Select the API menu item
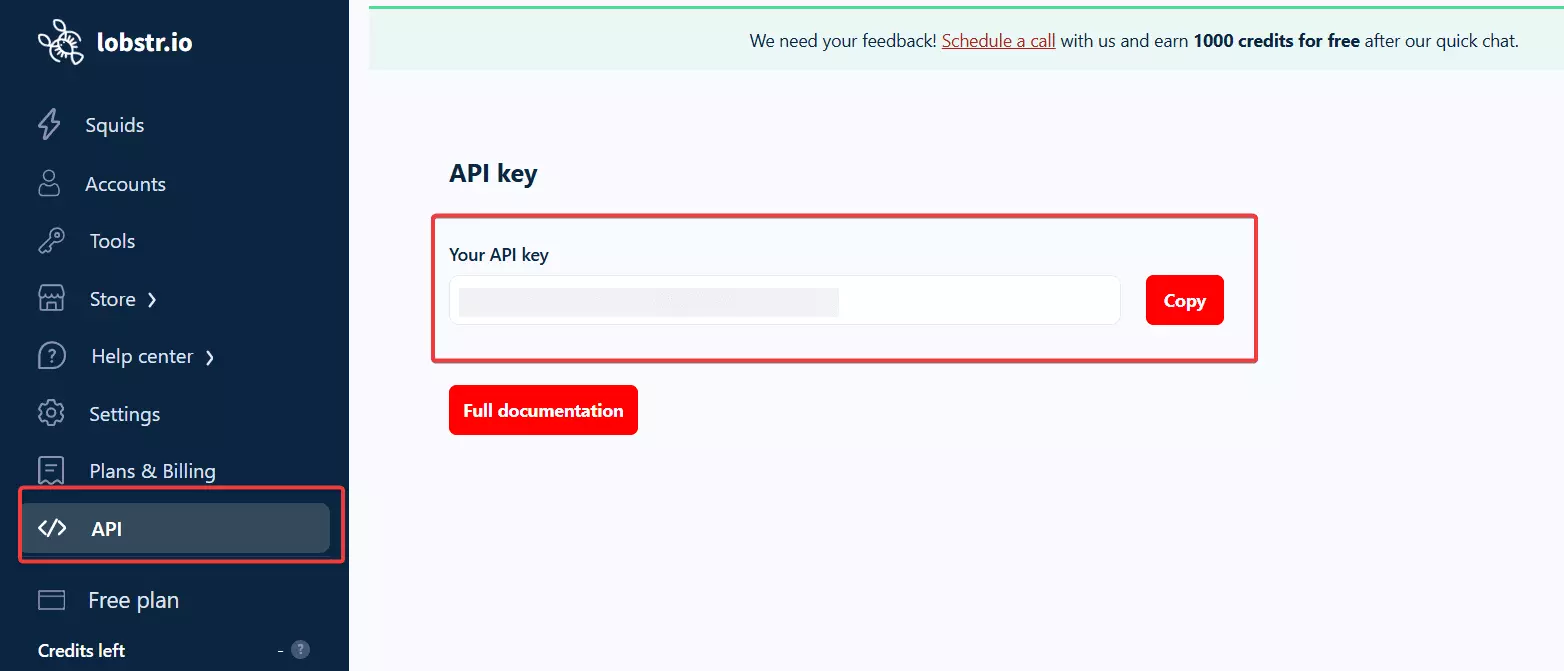1564x671 pixels. [x=106, y=529]
